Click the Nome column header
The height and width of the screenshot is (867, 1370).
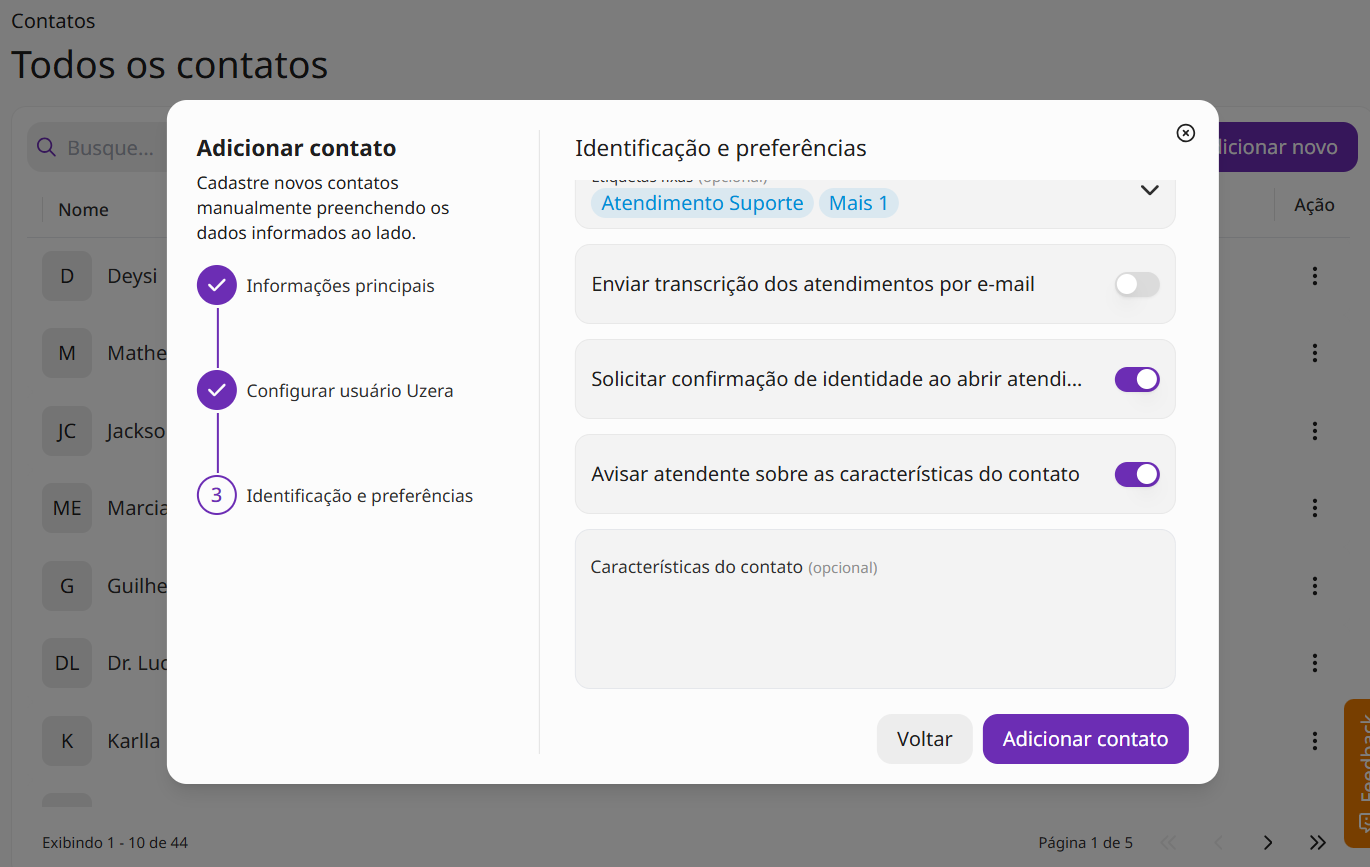point(83,209)
